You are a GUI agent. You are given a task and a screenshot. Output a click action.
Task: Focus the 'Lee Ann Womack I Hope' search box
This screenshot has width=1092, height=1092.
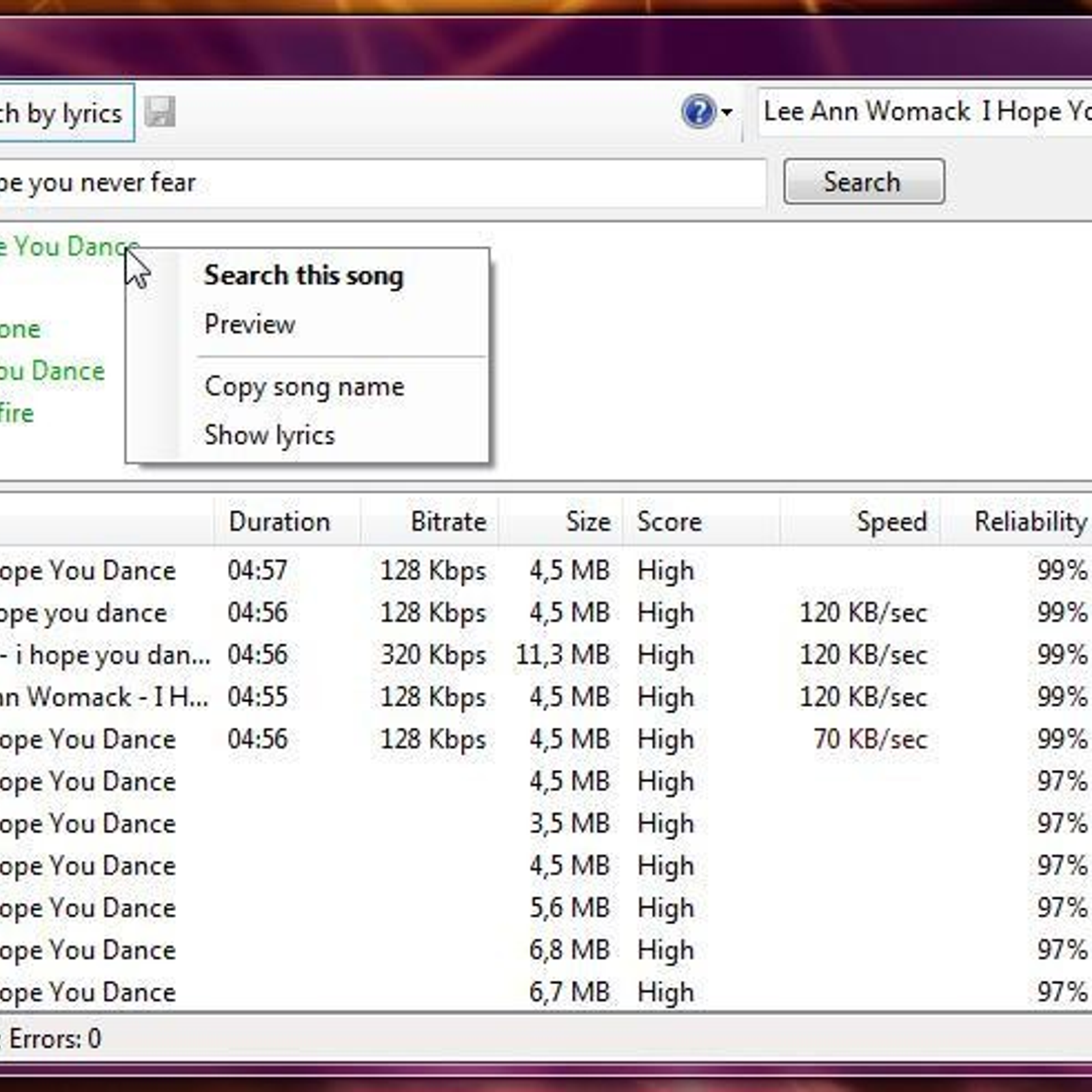(925, 111)
